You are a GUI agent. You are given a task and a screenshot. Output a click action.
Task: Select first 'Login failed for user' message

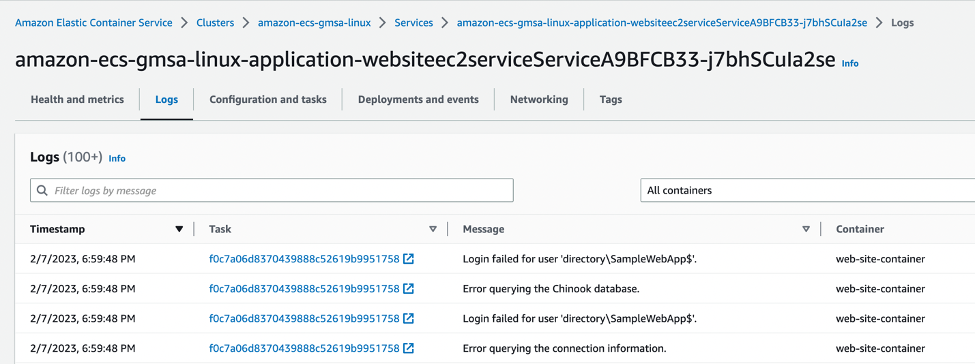tap(579, 259)
